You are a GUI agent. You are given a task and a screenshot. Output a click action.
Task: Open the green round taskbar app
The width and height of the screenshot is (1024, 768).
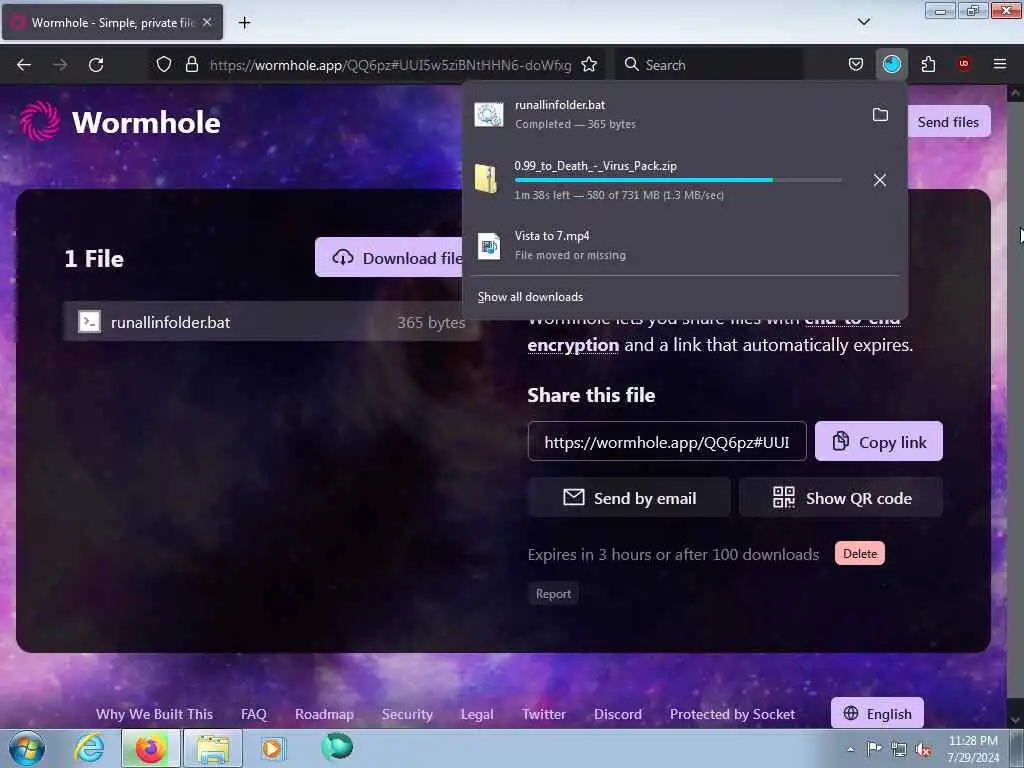click(x=336, y=747)
